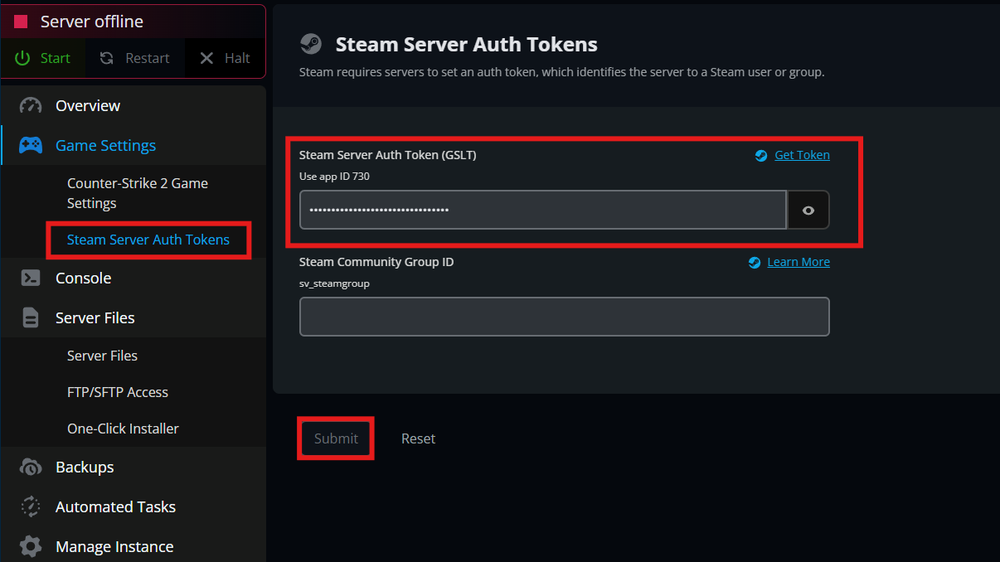Focus the Steam Community Group ID field
Screen dimensions: 1000x562
564,316
